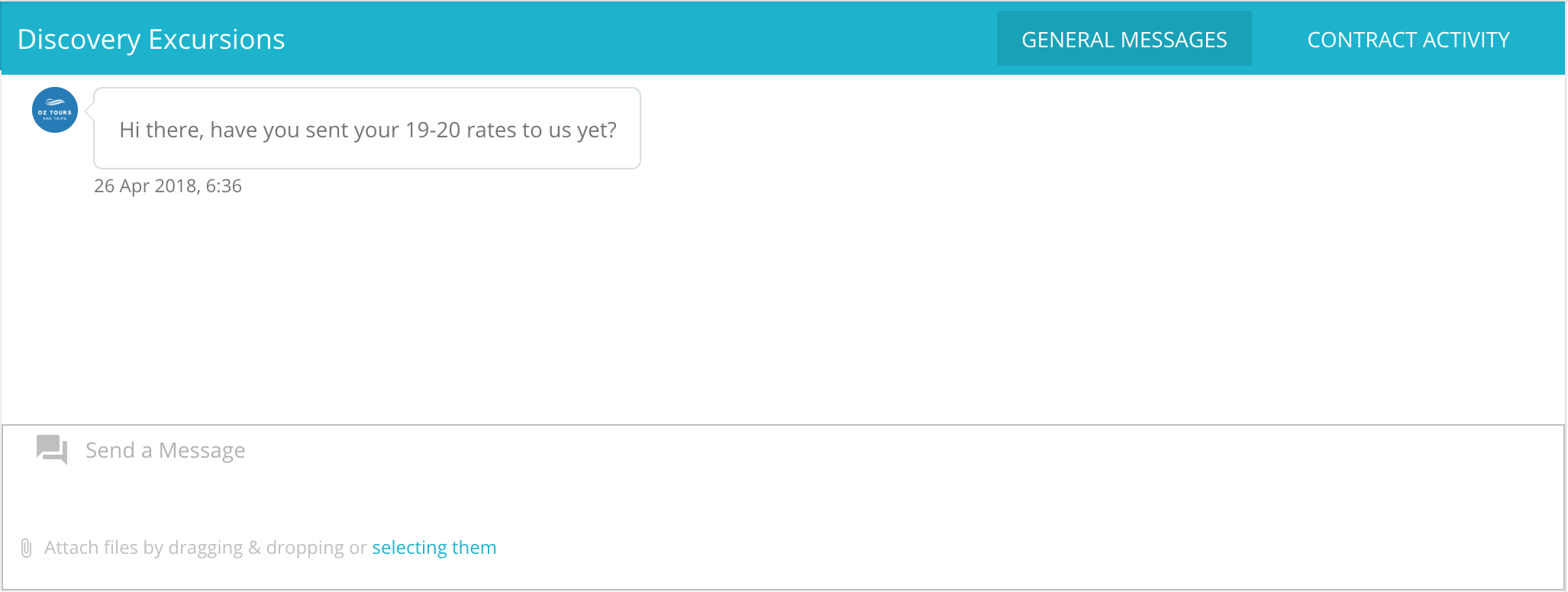Click the pointer tail of the message bubble
The width and height of the screenshot is (1568, 592).
click(89, 111)
